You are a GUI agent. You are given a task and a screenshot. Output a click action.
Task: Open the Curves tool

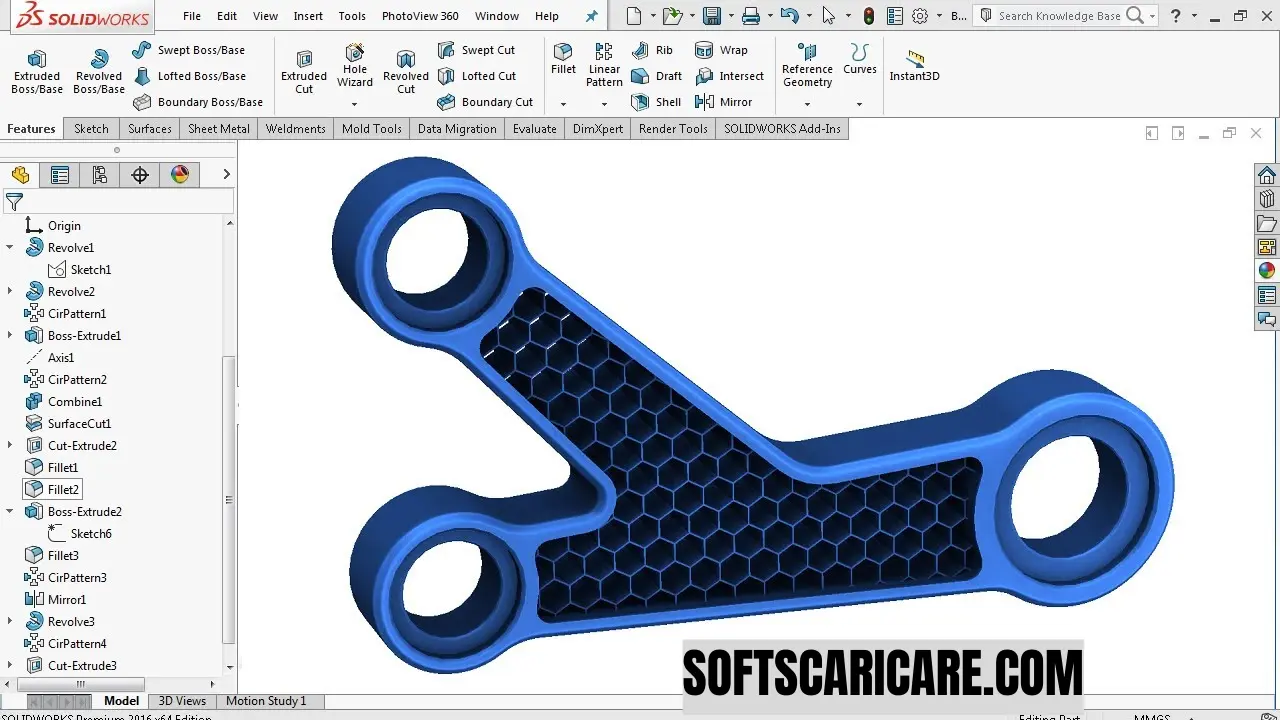tap(859, 59)
